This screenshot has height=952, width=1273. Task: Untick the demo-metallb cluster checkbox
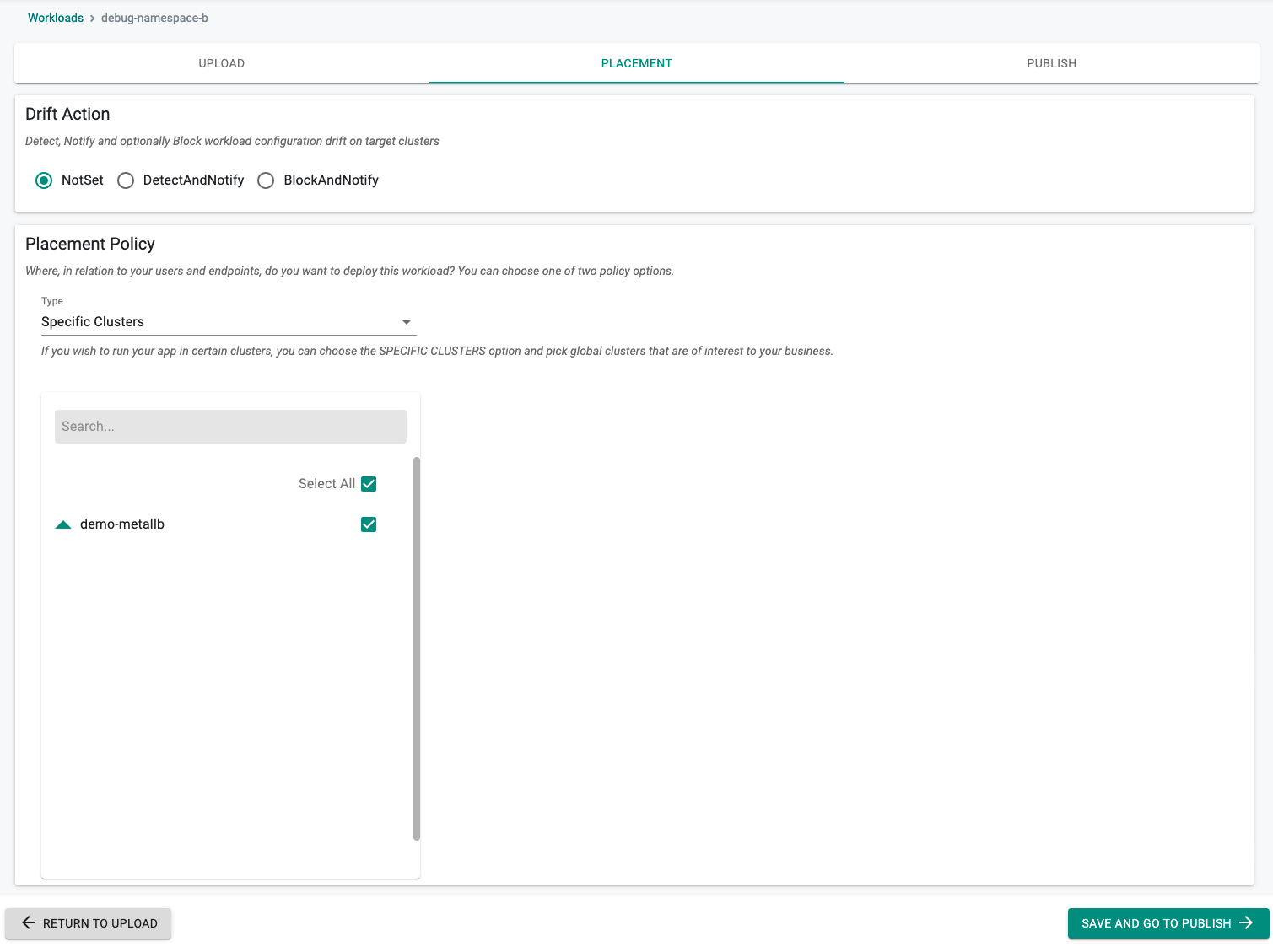click(369, 524)
